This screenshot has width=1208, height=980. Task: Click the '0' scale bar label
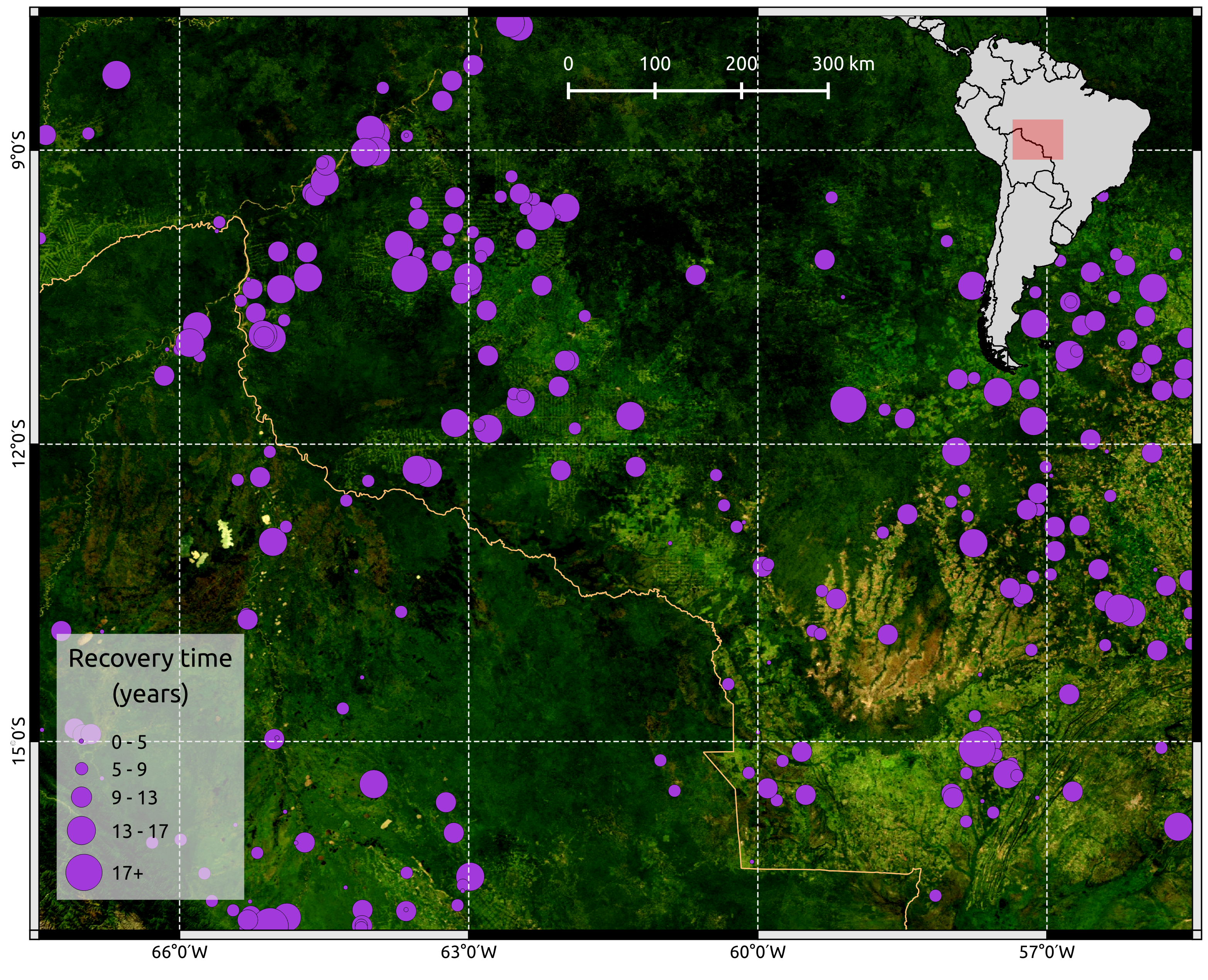pos(568,64)
